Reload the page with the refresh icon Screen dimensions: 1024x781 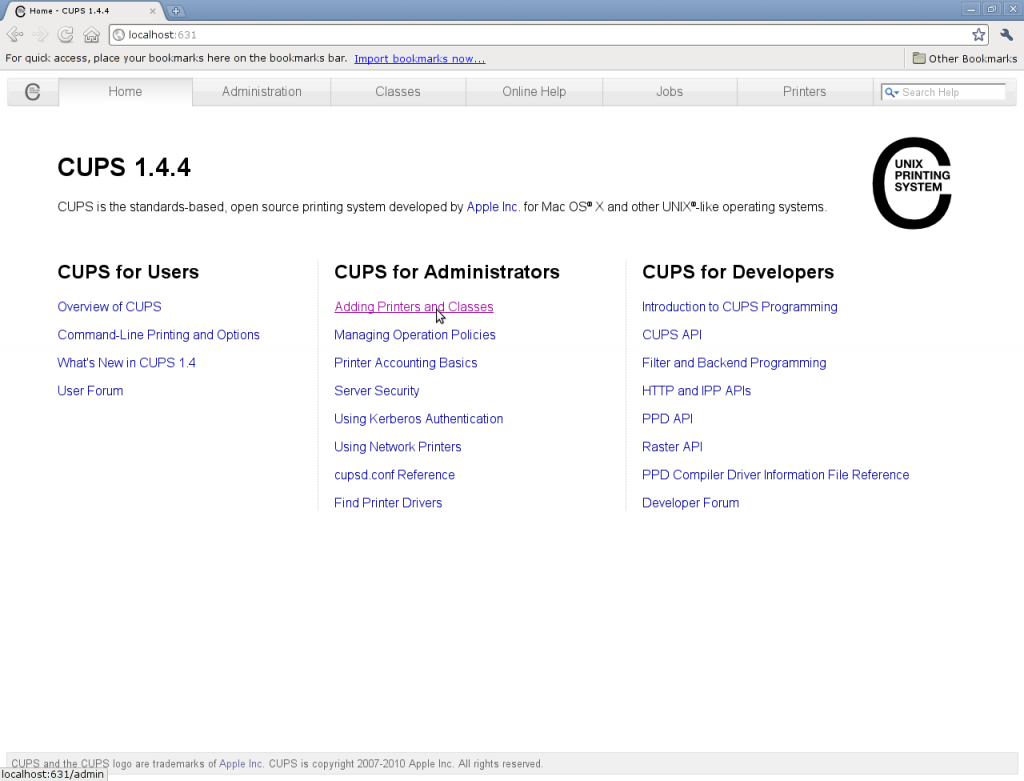[x=65, y=35]
